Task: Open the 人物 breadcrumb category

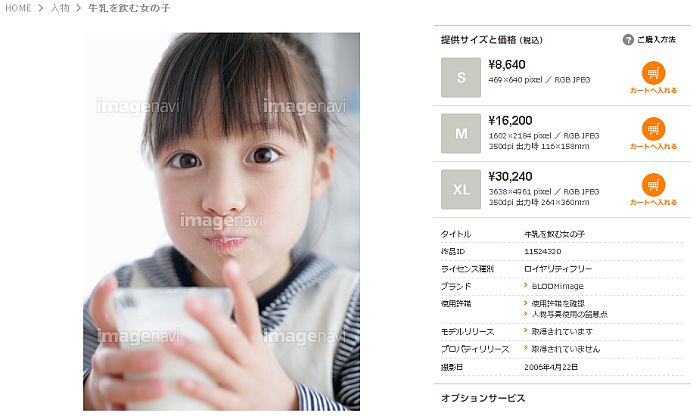Action: pos(60,8)
